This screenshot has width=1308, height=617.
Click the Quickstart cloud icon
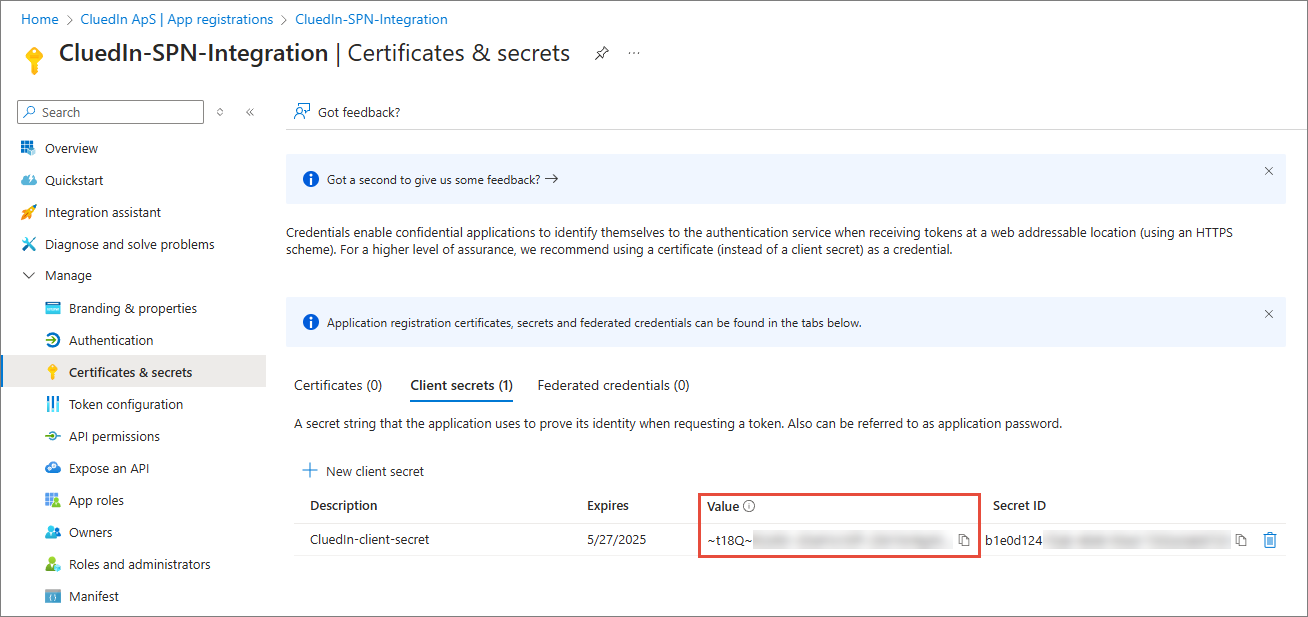click(x=28, y=180)
